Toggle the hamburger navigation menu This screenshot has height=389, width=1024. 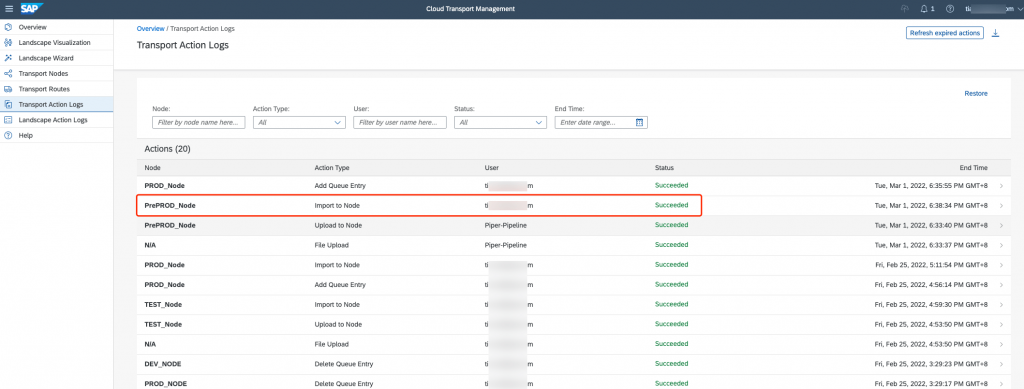point(9,8)
